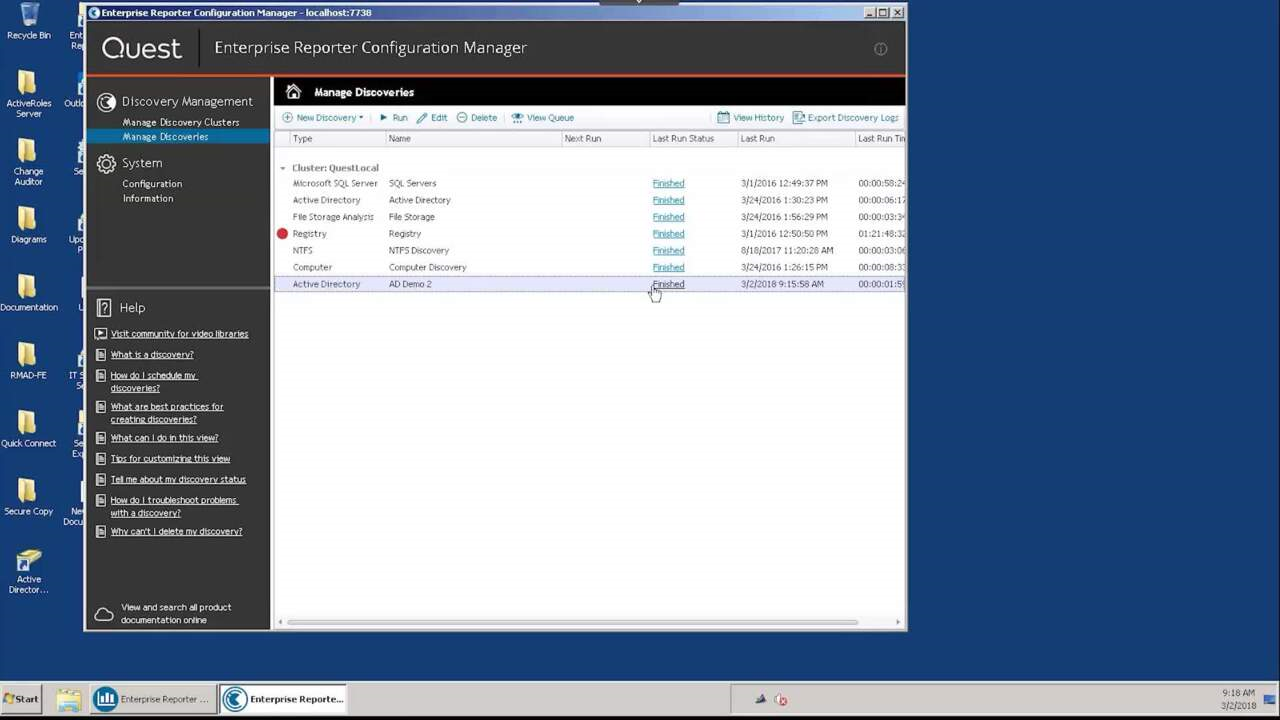Open the New Discovery dropdown
The height and width of the screenshot is (720, 1280).
[323, 118]
